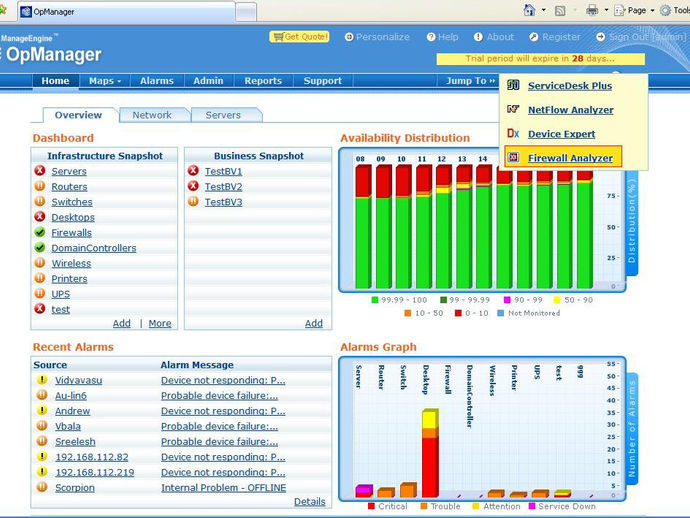
Task: Click the browser RSS feeds icon
Action: click(560, 11)
